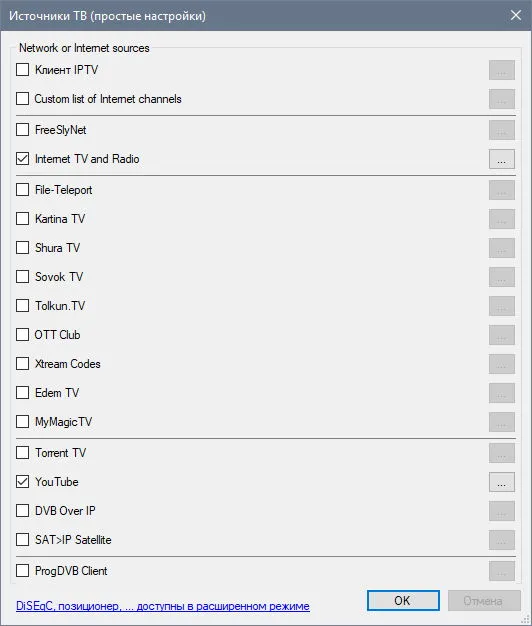532x626 pixels.
Task: Check SAT>IP Satellite option
Action: tap(22, 540)
